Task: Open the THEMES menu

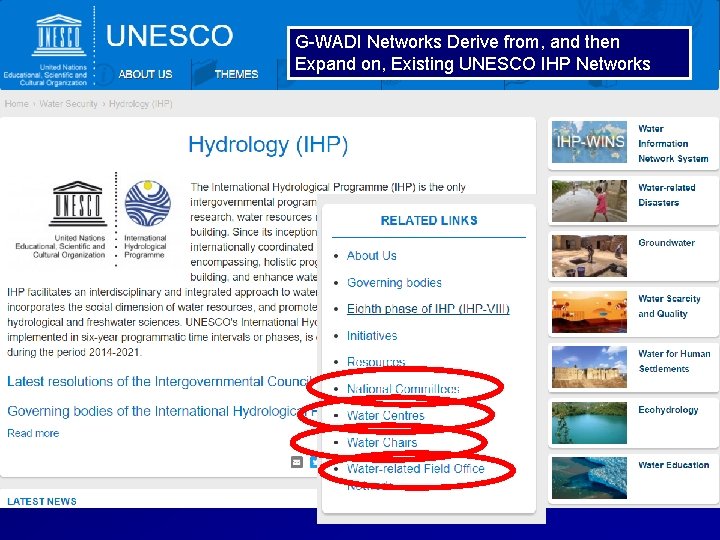Action: click(x=236, y=74)
